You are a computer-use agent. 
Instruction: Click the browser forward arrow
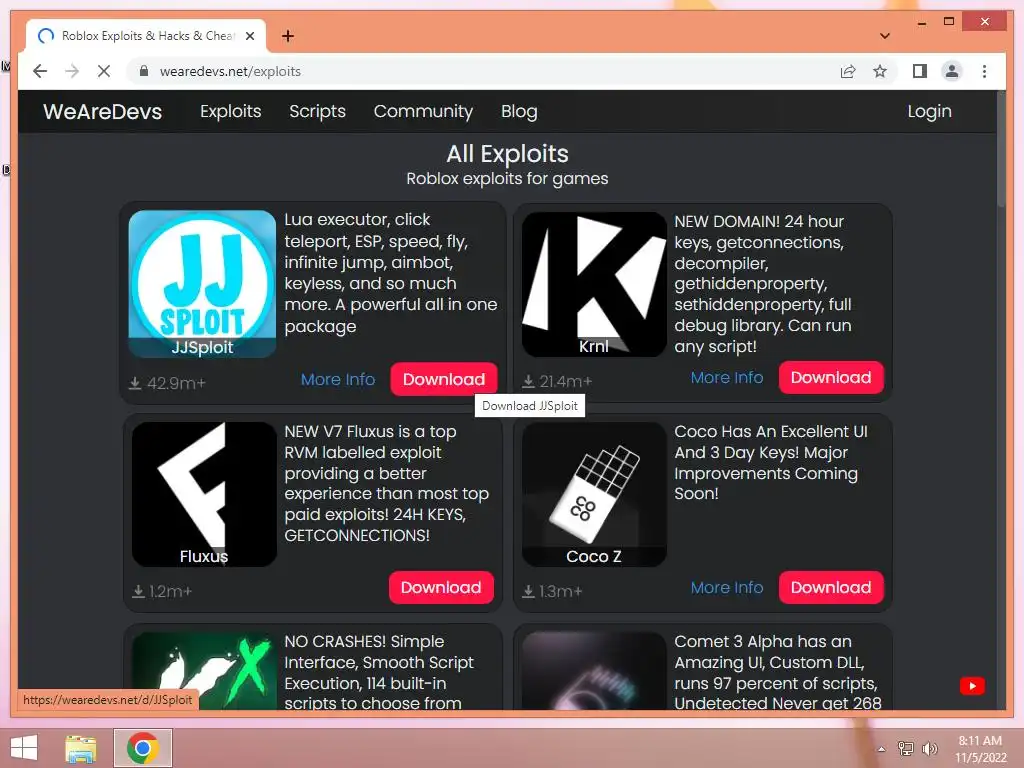(x=72, y=71)
